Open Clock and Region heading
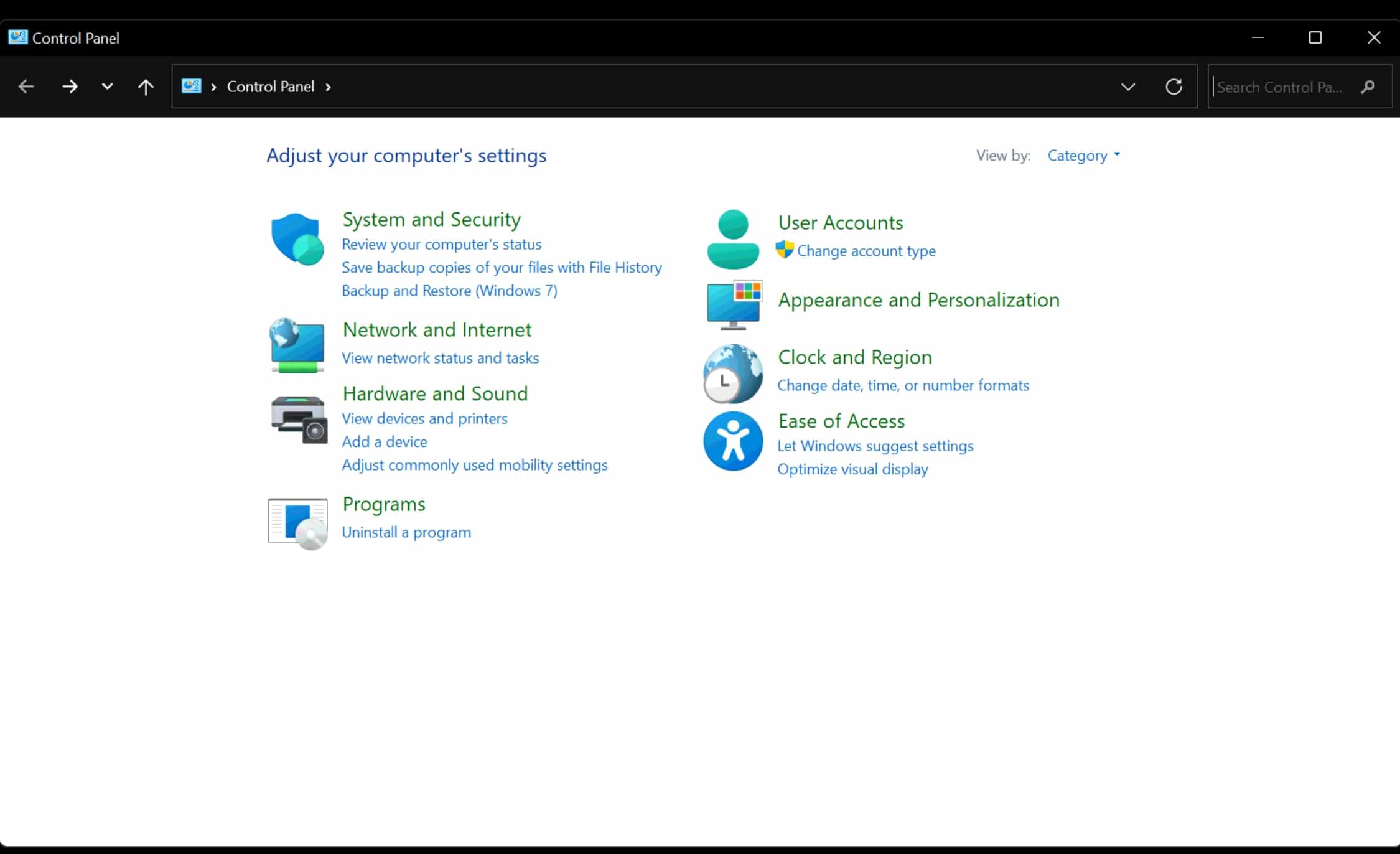The image size is (1400, 854). tap(855, 357)
